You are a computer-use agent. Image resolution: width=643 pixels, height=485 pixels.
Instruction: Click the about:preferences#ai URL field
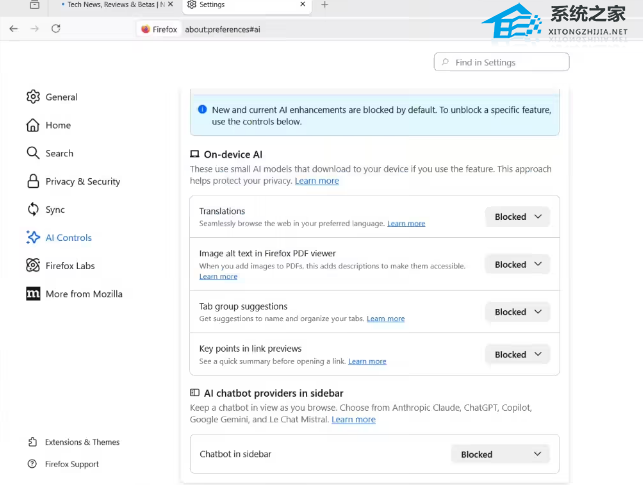(222, 29)
